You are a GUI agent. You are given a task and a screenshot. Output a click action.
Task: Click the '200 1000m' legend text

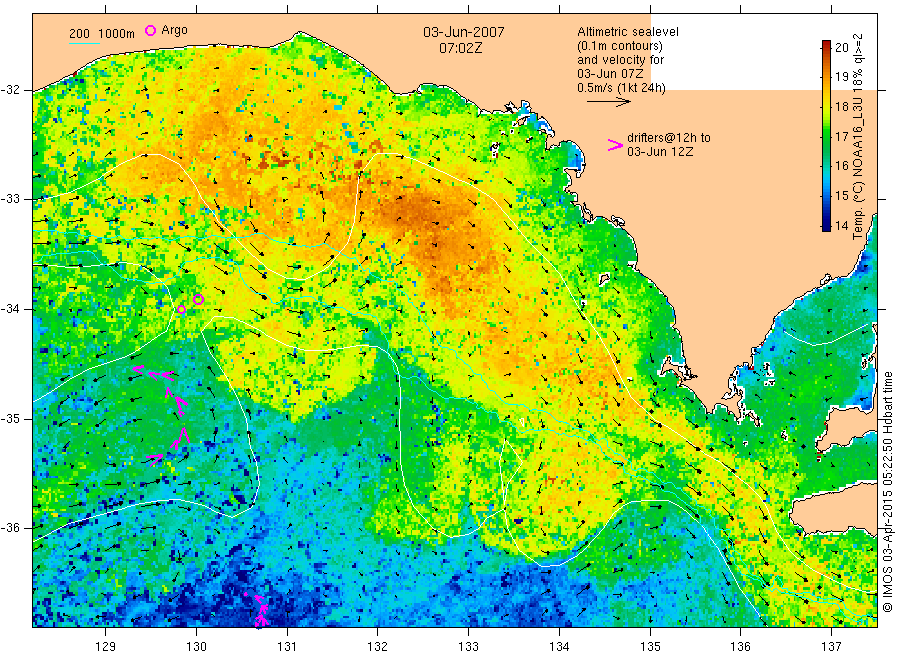click(x=102, y=34)
